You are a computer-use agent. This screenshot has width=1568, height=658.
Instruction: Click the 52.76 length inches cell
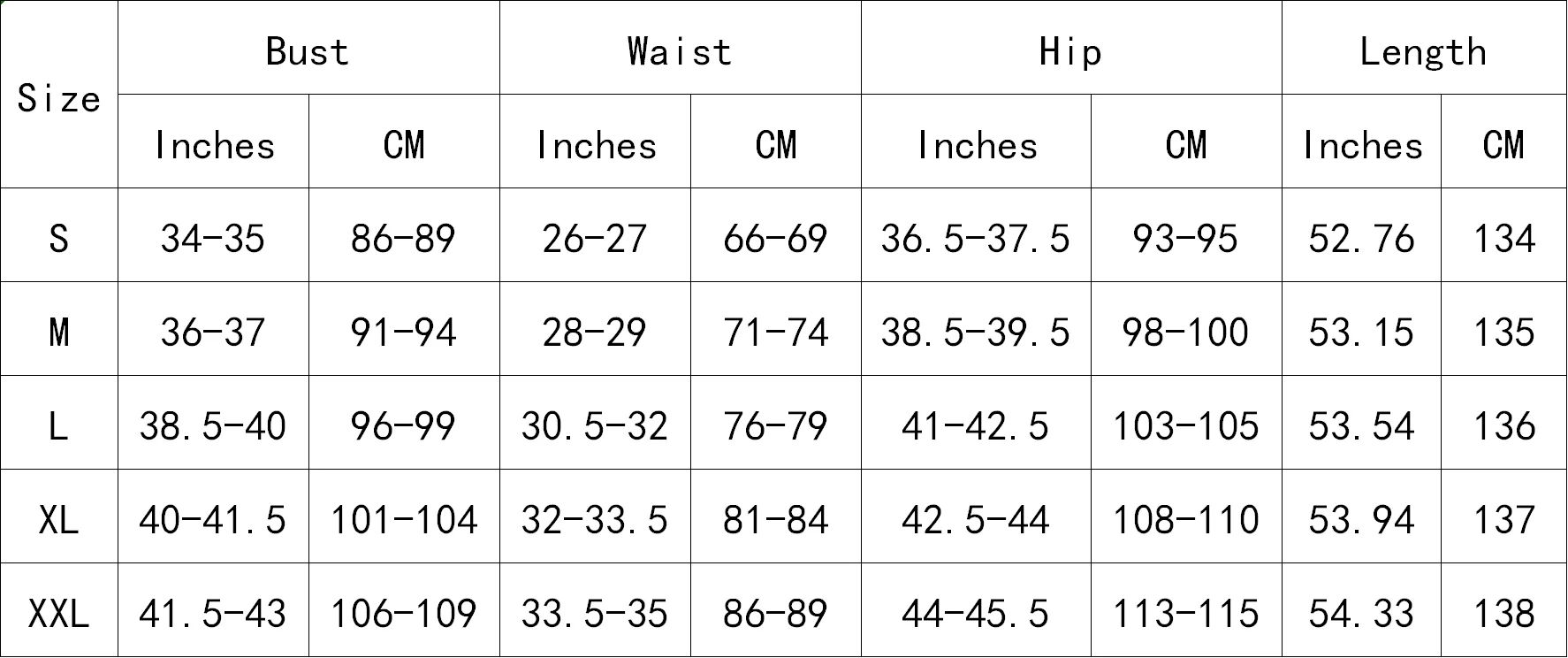[x=1362, y=235]
